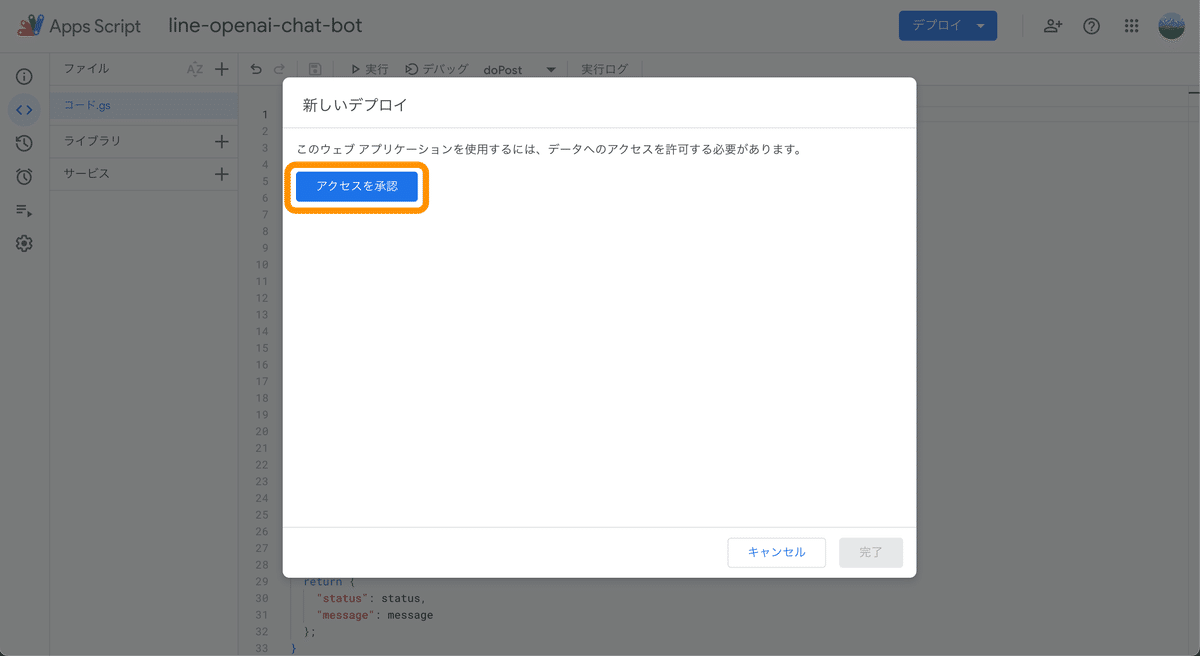Open the Triggers alarm clock icon
1200x656 pixels.
pyautogui.click(x=25, y=177)
